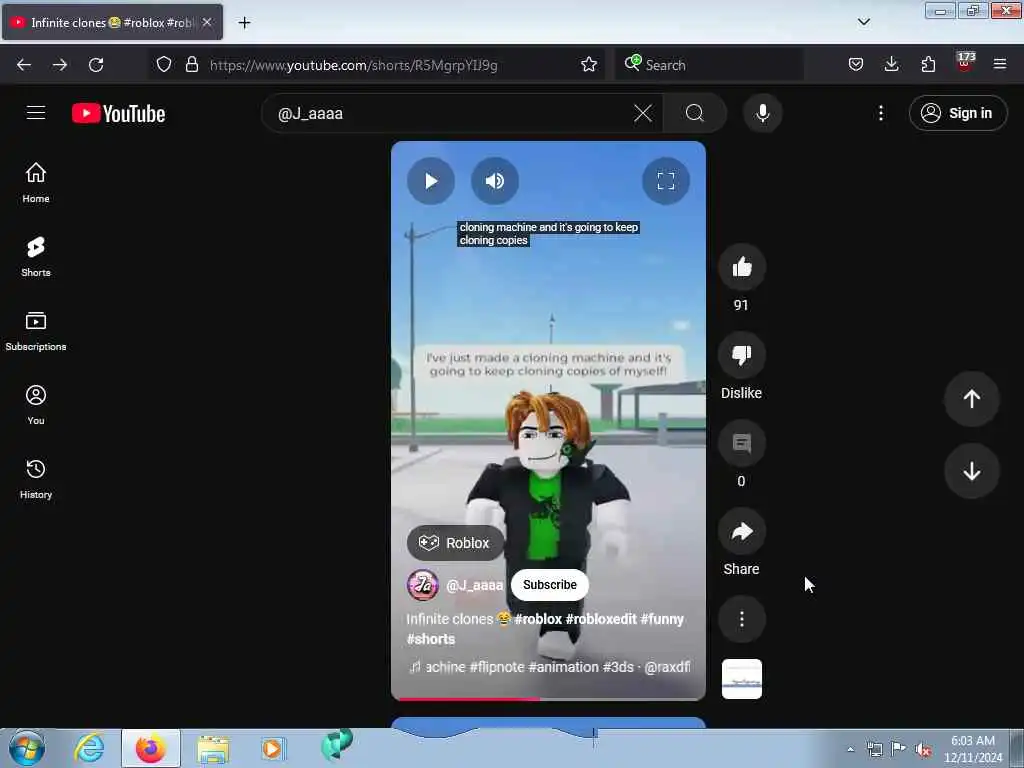
Task: Open a new browser tab
Action: [244, 23]
